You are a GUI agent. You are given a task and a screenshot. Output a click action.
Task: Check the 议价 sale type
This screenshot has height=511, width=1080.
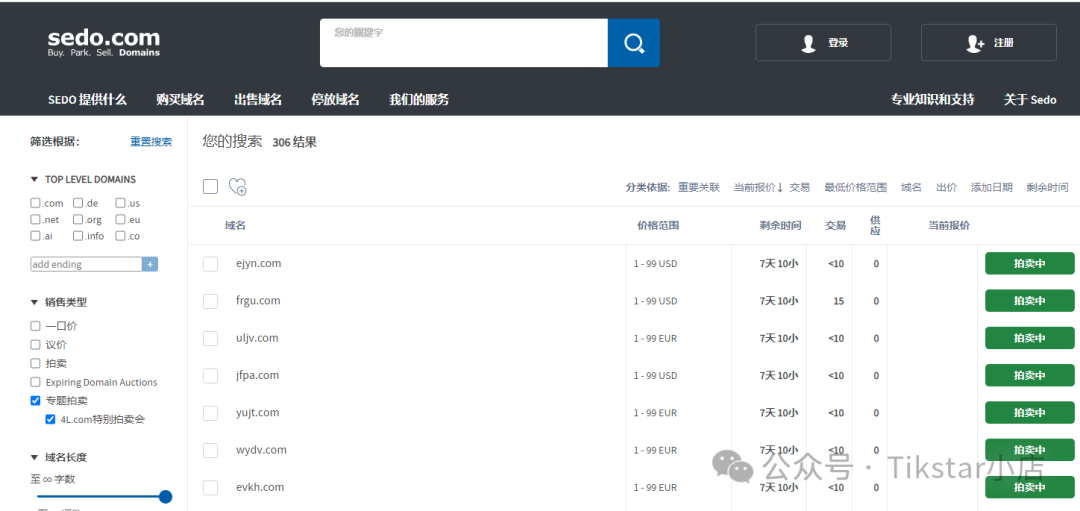coord(35,345)
